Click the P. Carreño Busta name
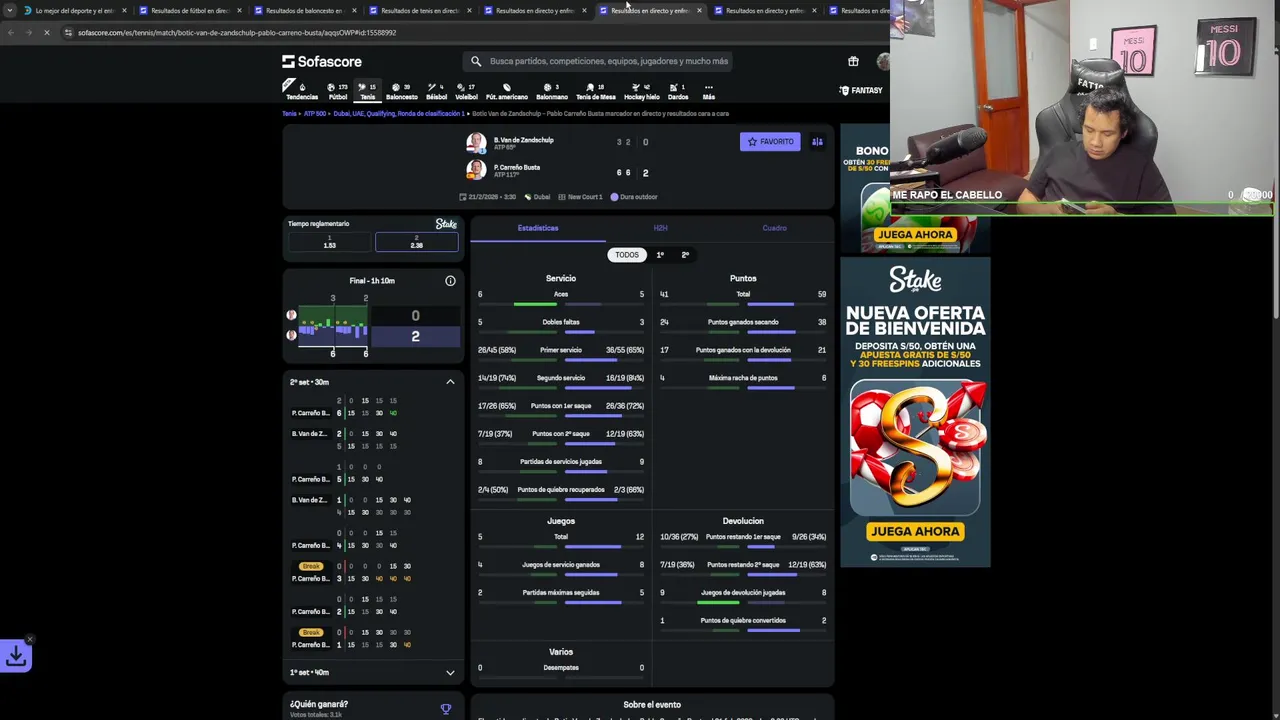 coord(517,167)
